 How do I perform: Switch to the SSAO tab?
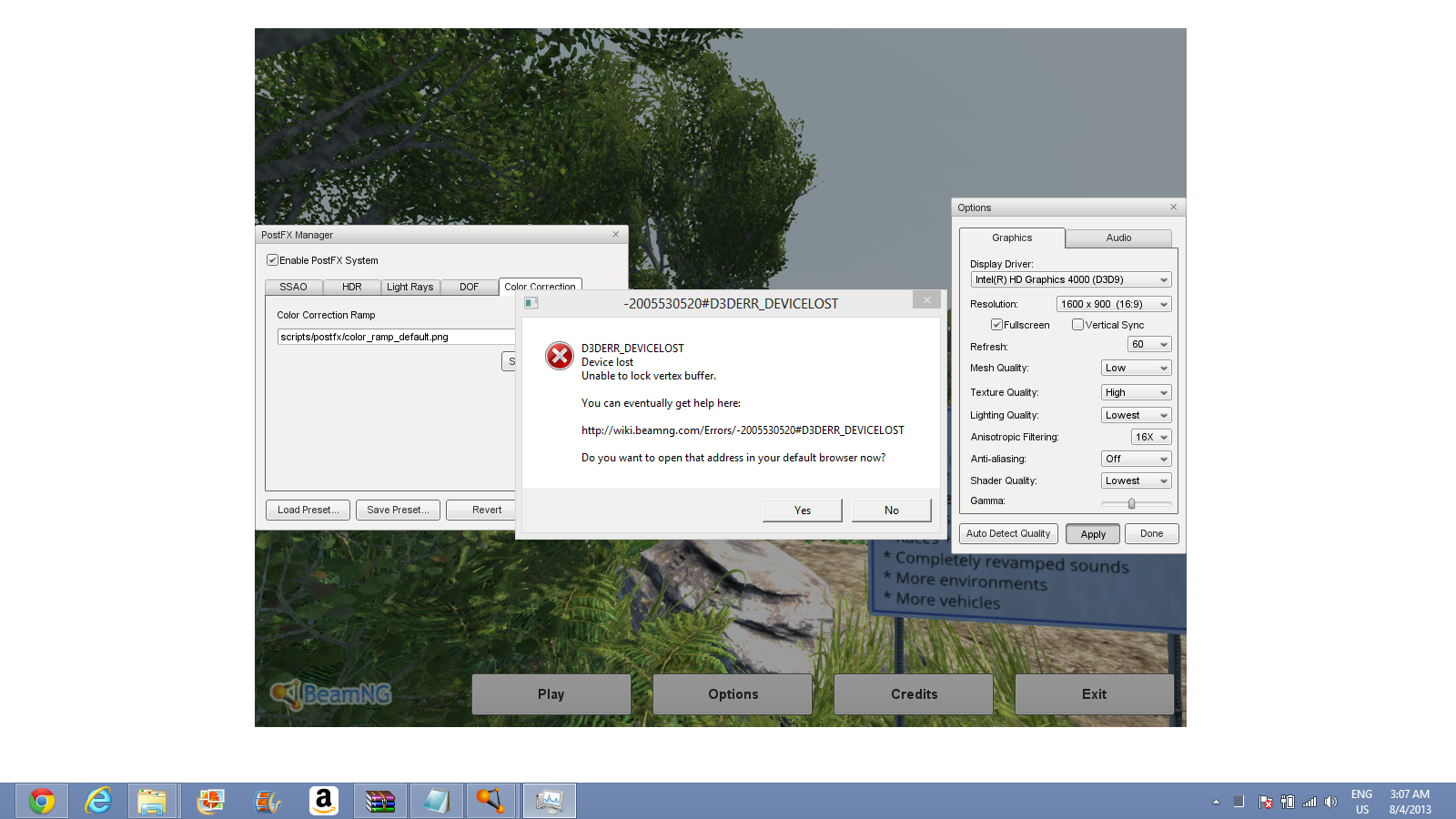pyautogui.click(x=293, y=287)
